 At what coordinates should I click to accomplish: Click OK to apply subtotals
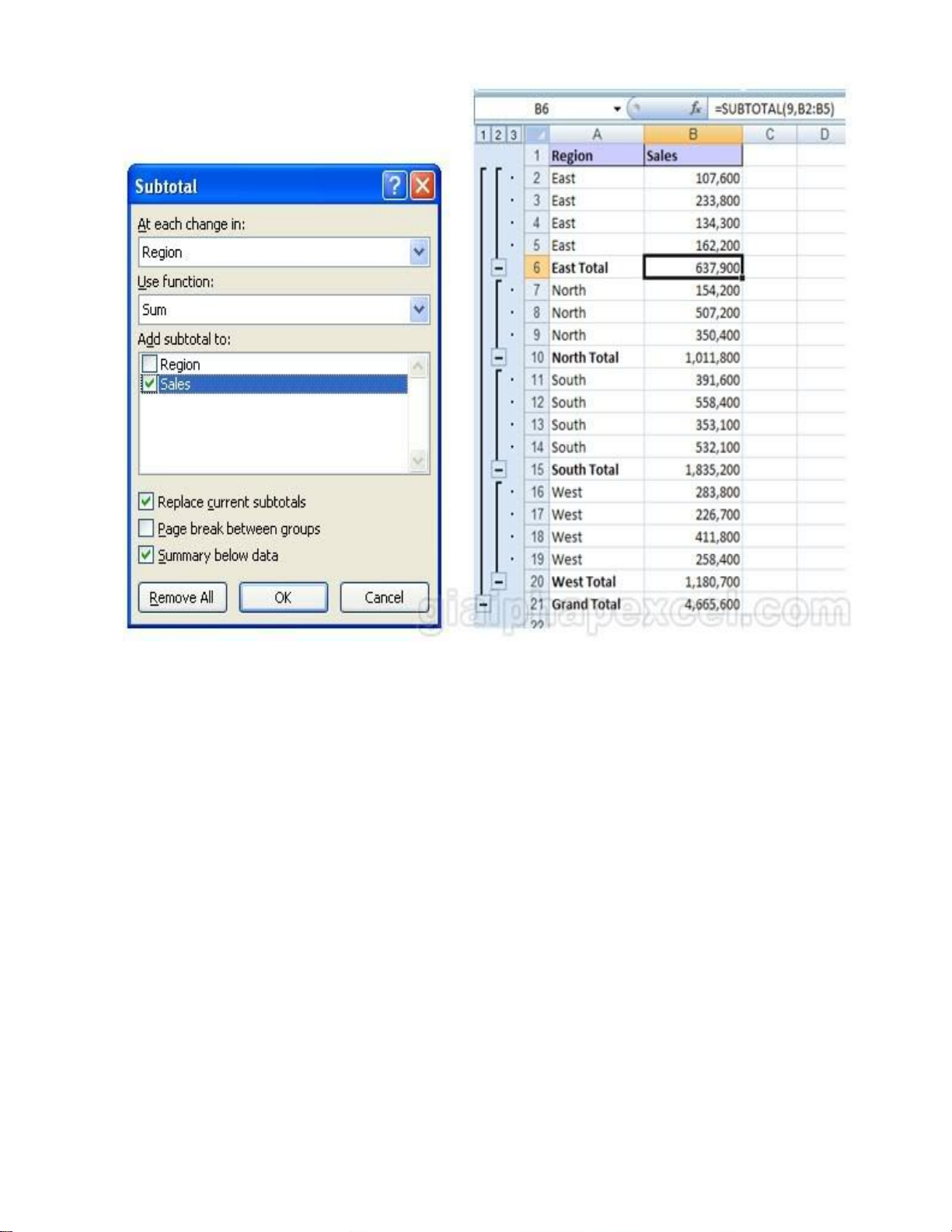coord(283,598)
